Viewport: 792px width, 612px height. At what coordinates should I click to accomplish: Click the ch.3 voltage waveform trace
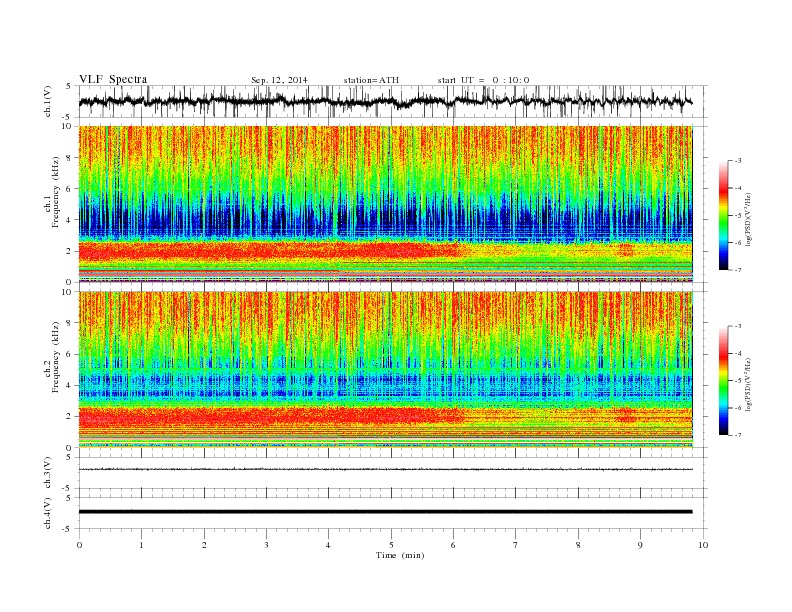coord(385,469)
